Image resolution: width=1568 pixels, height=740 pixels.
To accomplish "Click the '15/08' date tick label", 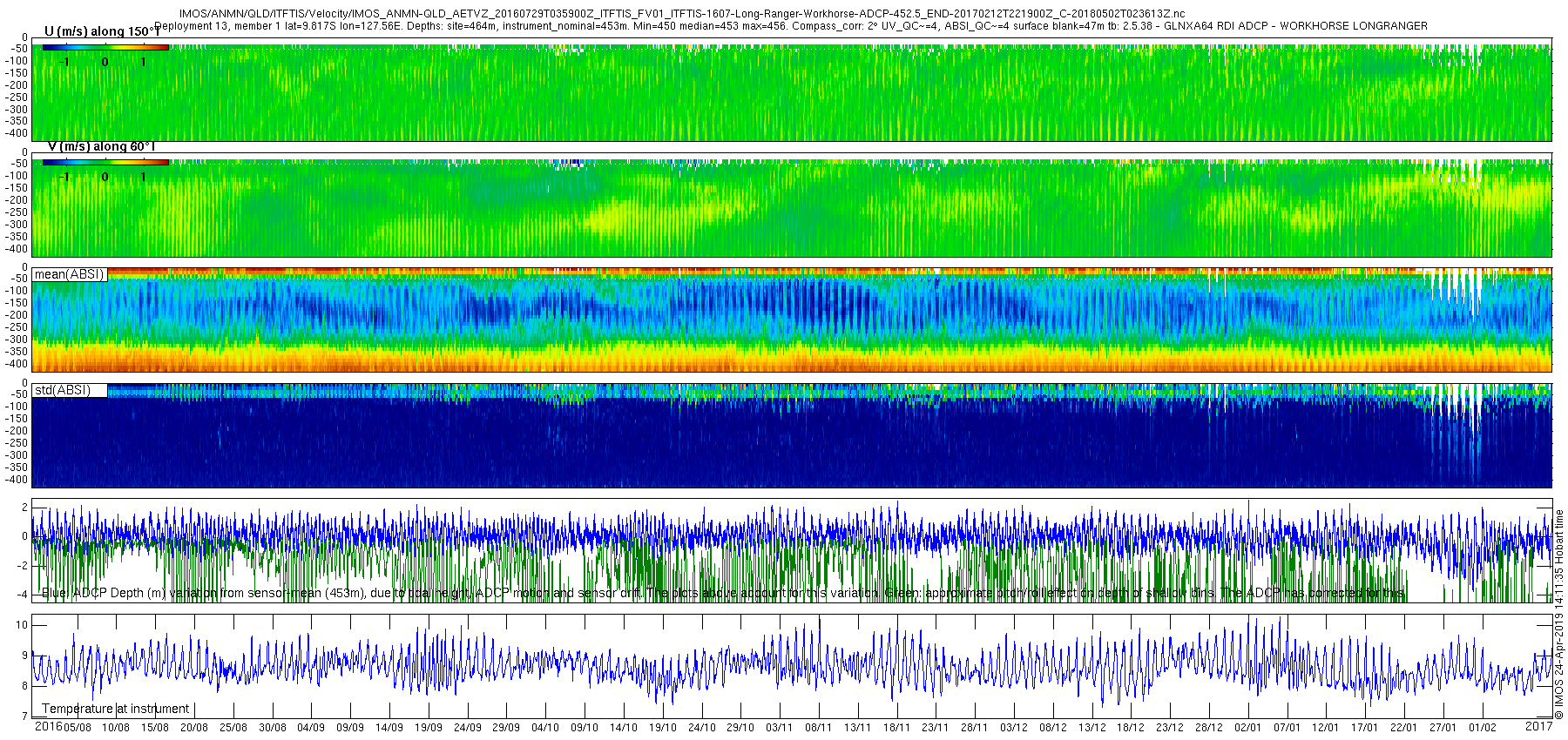I will 155,727.
